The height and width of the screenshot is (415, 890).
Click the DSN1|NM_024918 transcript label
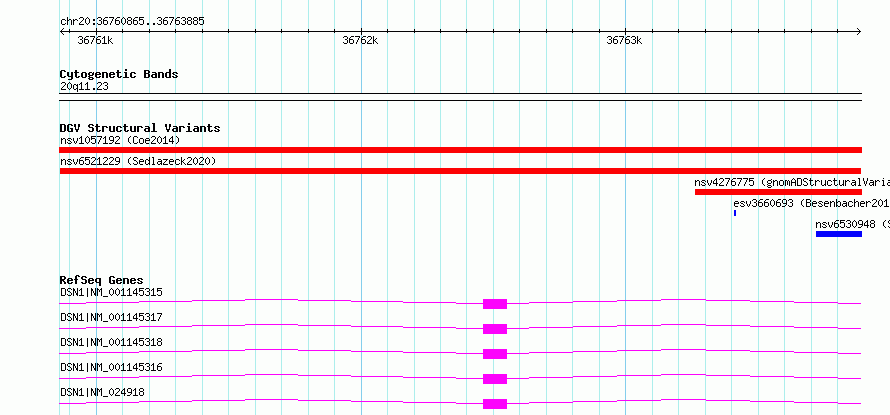102,392
